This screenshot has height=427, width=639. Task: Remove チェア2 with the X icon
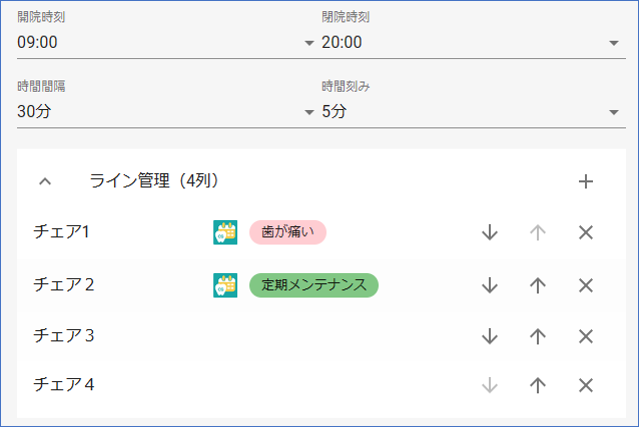coord(586,285)
